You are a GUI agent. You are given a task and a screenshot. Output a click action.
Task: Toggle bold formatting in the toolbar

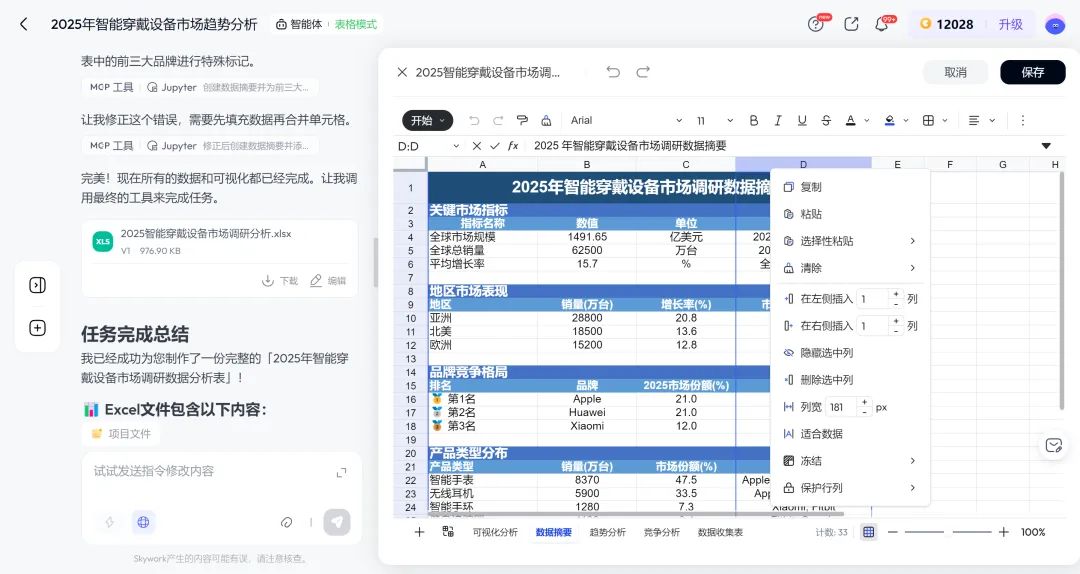pyautogui.click(x=753, y=120)
